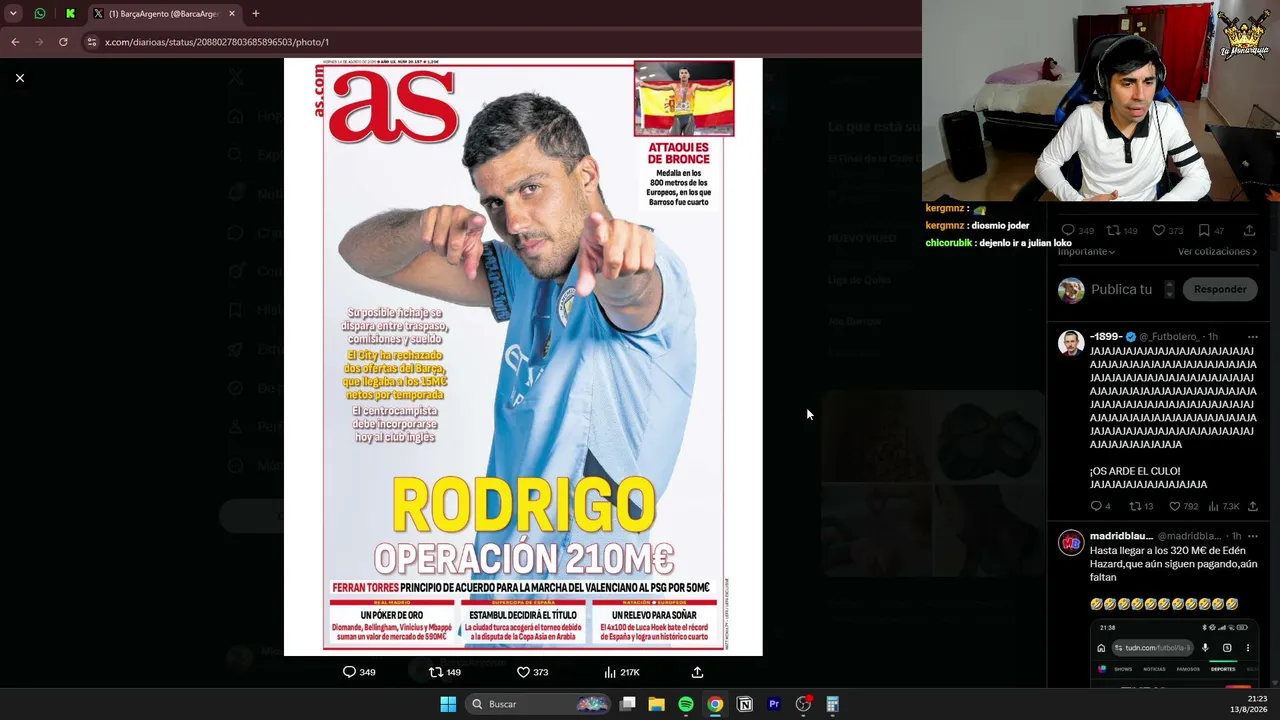The height and width of the screenshot is (720, 1280).
Task: Open a new browser tab
Action: tap(256, 14)
